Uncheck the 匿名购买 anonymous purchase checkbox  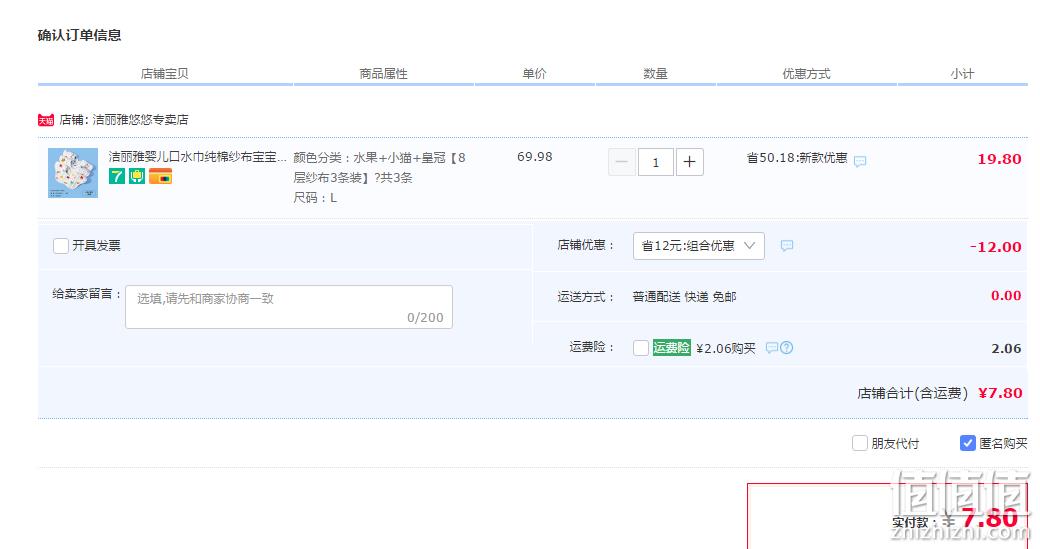(968, 443)
